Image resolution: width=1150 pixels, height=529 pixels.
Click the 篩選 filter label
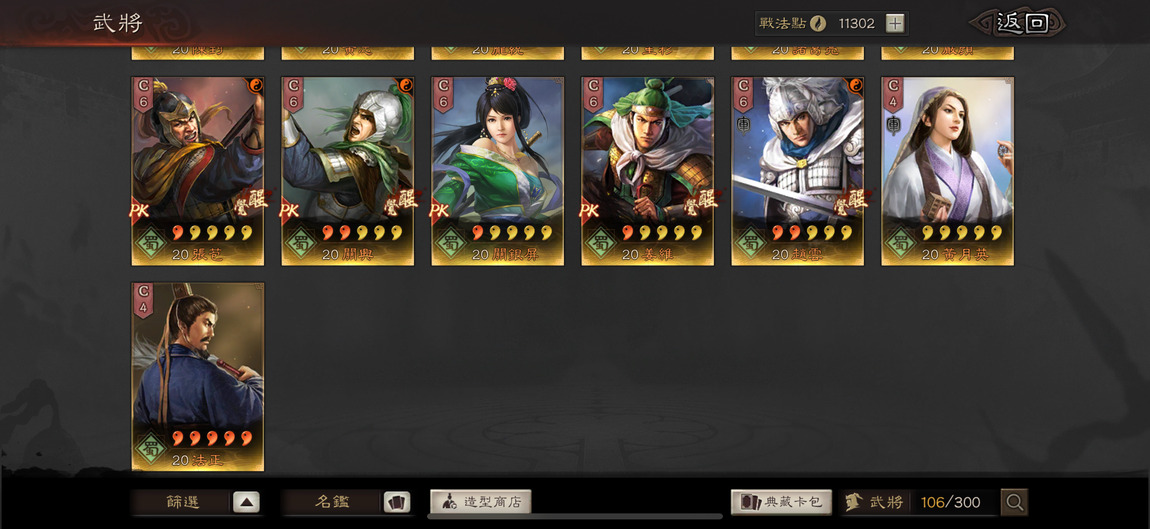182,503
